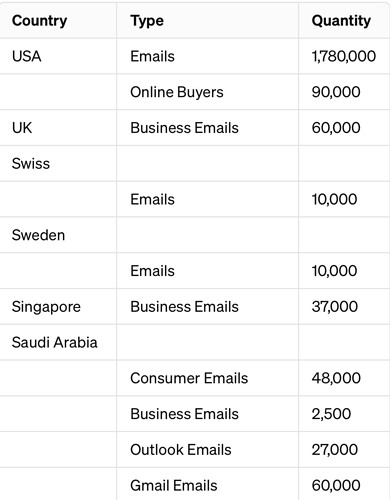This screenshot has height=500, width=390.
Task: Select the 1,780,000 quantity cell
Action: [x=344, y=56]
